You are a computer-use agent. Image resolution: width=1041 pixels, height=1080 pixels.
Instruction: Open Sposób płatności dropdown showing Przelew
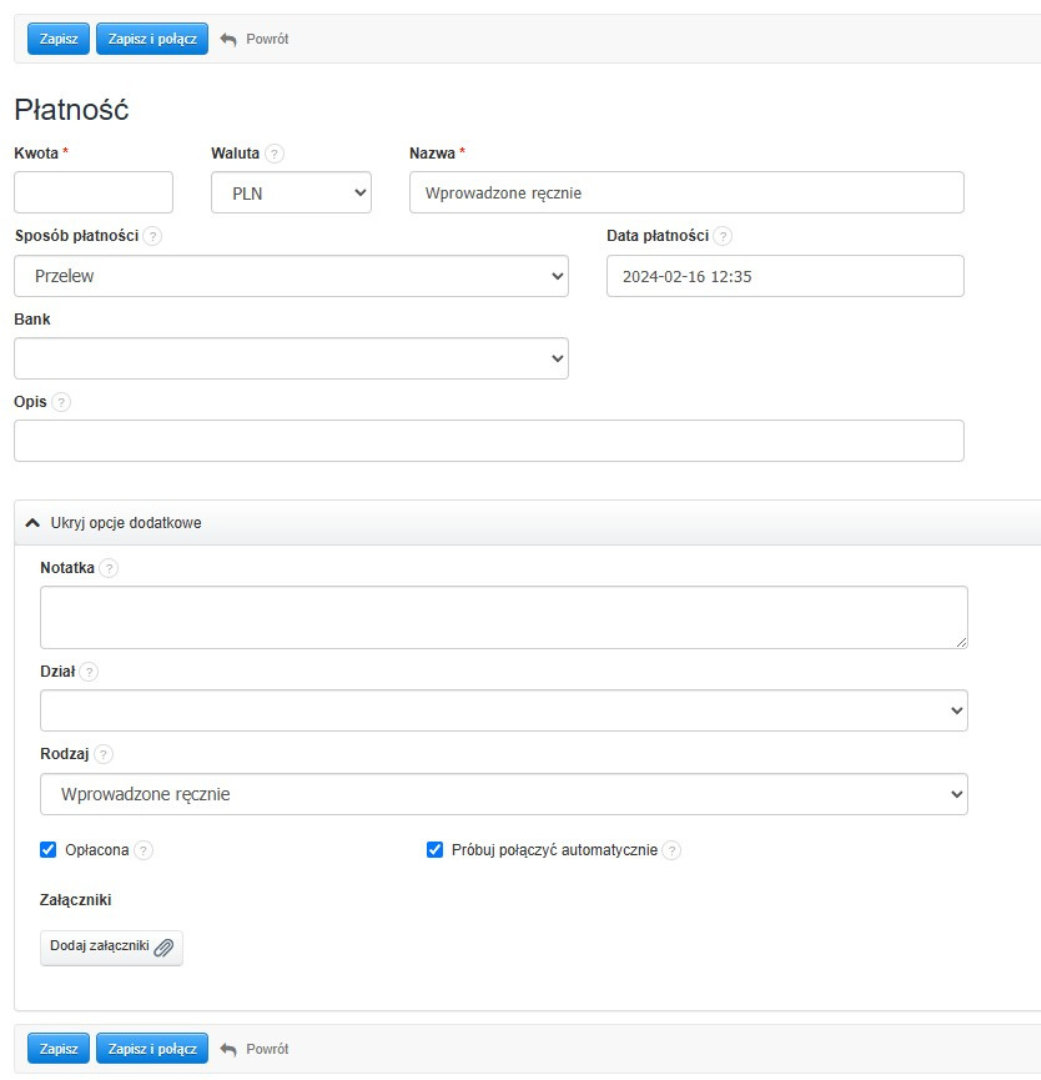(291, 276)
